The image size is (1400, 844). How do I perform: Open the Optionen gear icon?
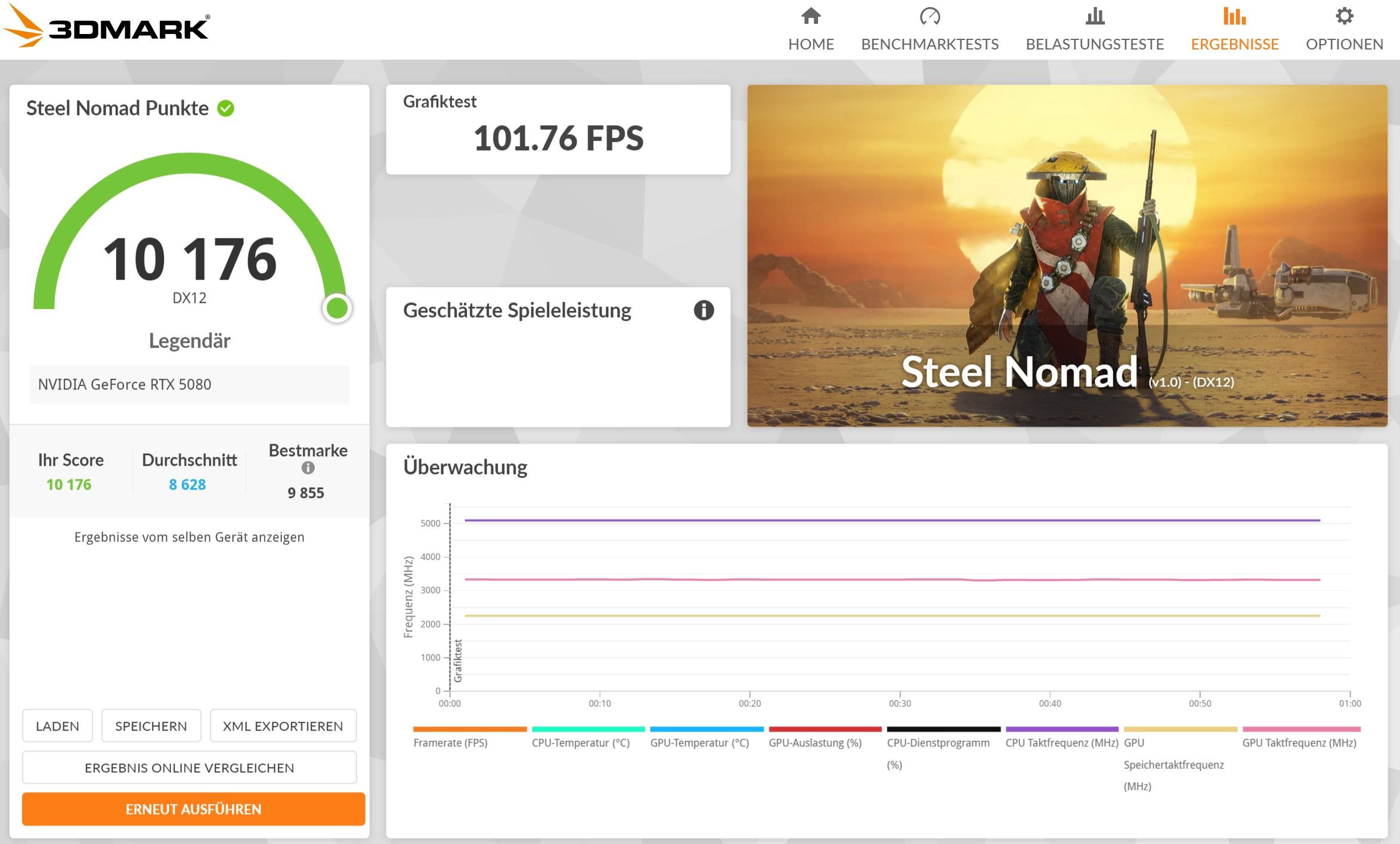coord(1344,16)
